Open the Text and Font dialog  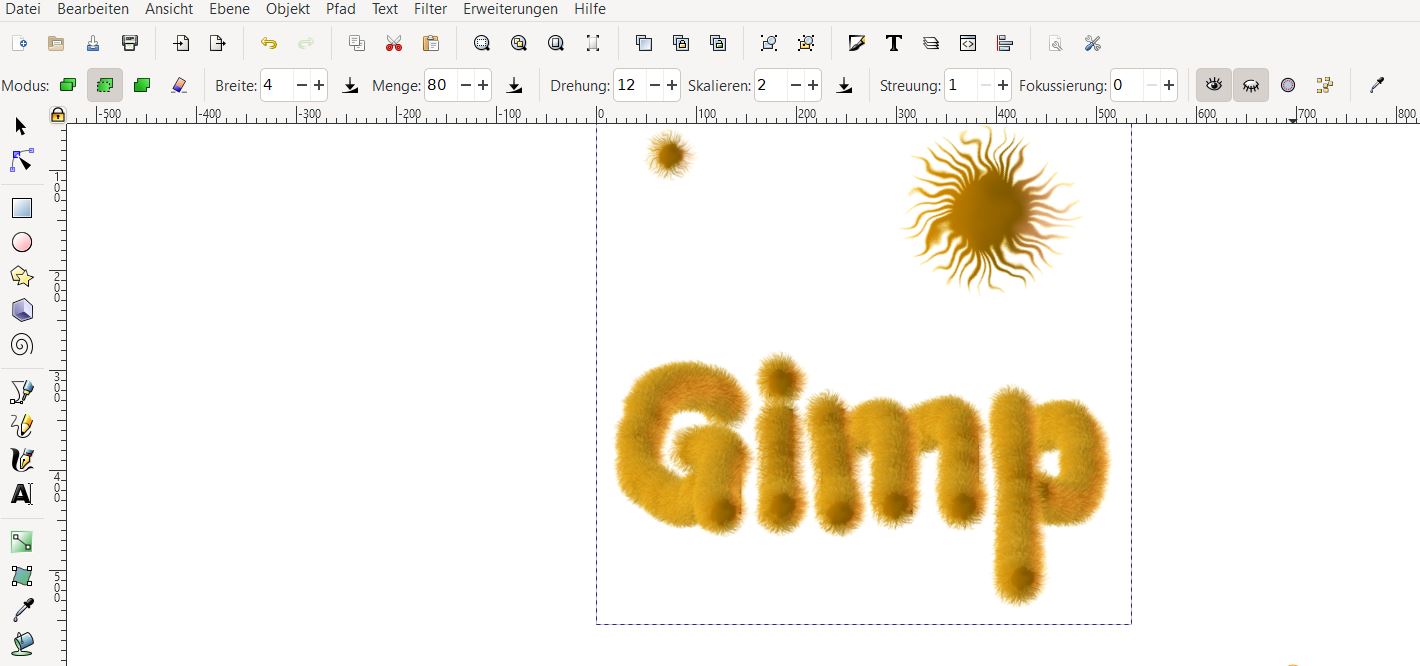click(x=894, y=43)
